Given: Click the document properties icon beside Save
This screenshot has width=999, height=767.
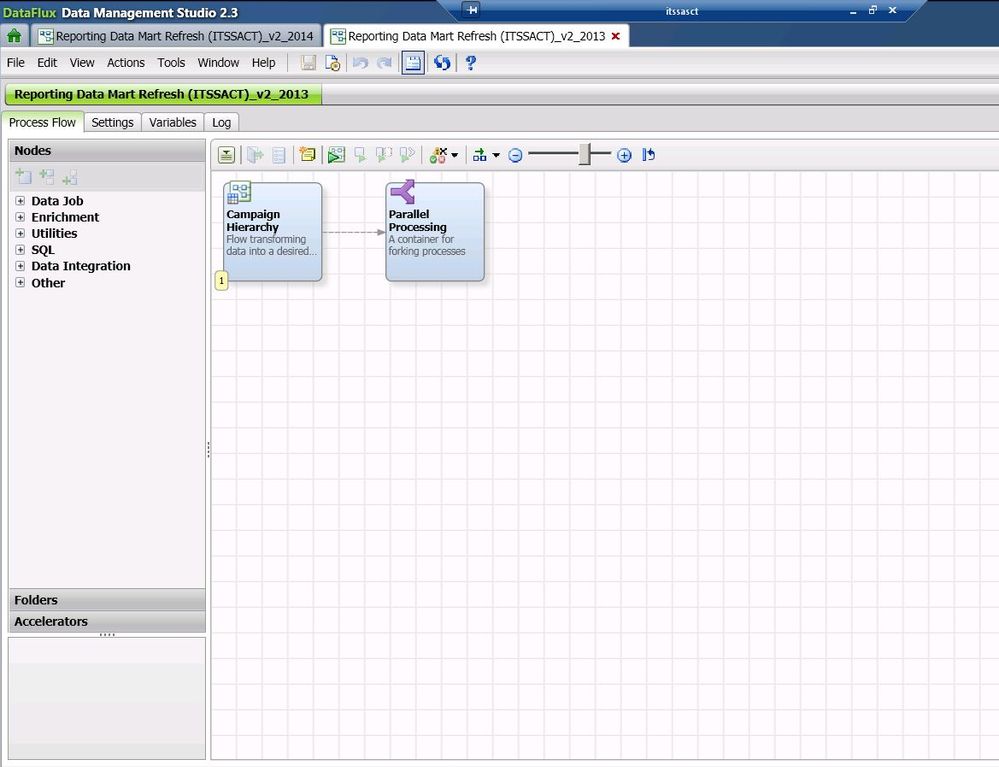Looking at the screenshot, I should coord(333,62).
